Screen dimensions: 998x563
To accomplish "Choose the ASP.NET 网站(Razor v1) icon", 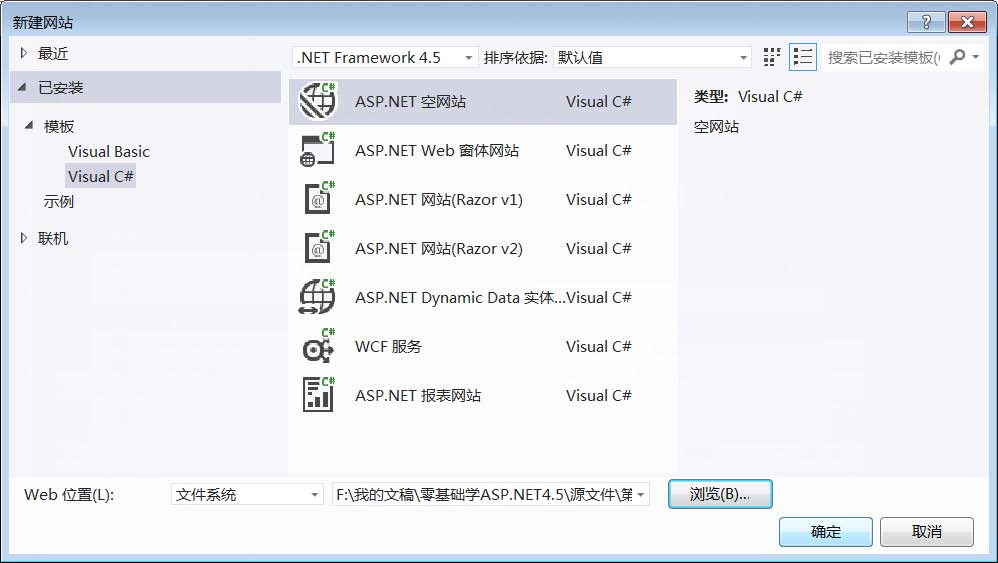I will pos(318,199).
